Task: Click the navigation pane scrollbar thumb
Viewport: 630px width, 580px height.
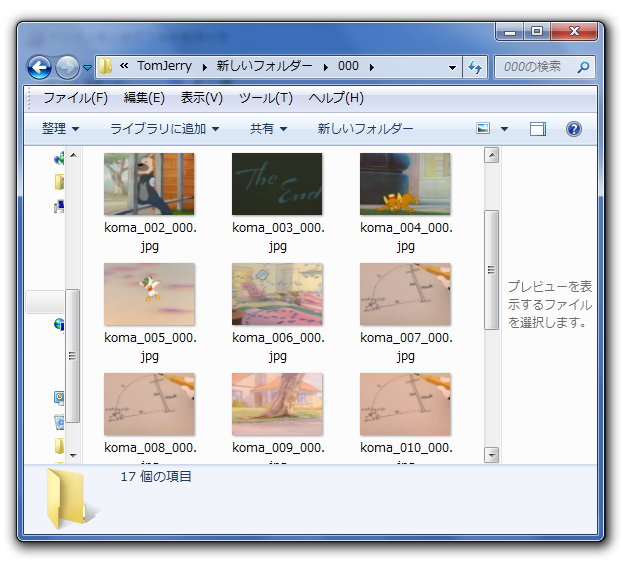Action: click(73, 355)
